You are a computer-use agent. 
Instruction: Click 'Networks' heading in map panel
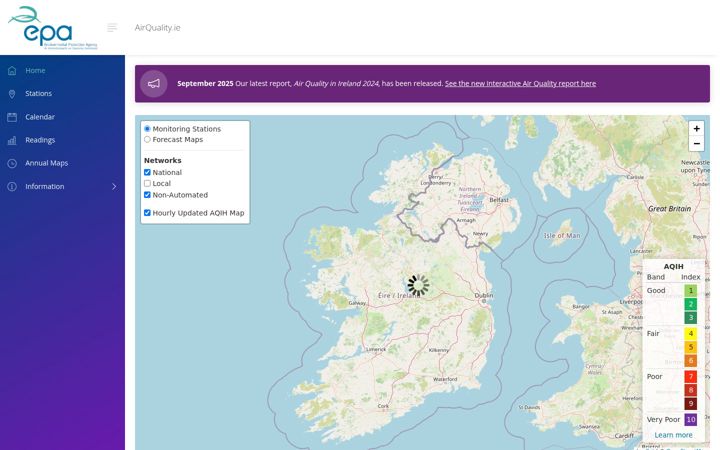pos(163,161)
